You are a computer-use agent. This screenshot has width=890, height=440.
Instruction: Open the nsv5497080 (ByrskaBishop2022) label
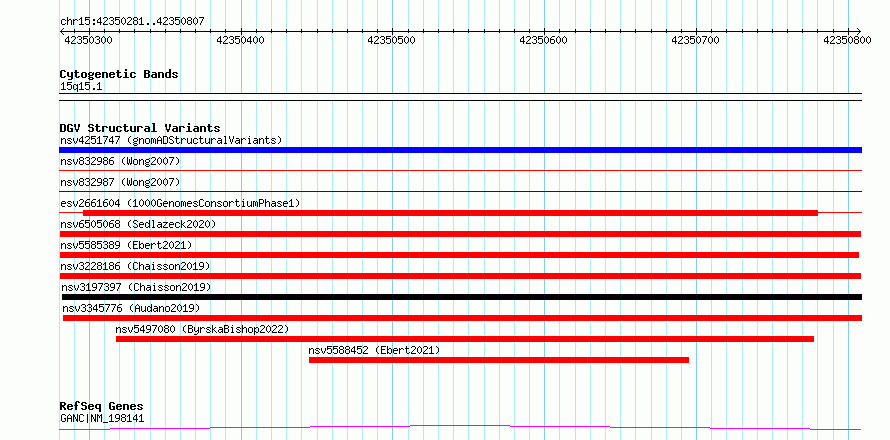tap(202, 329)
